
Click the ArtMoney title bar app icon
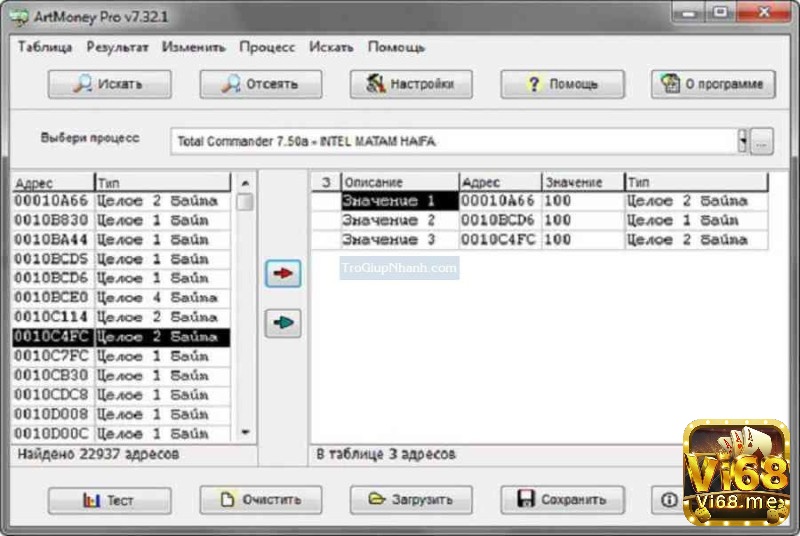(x=19, y=17)
